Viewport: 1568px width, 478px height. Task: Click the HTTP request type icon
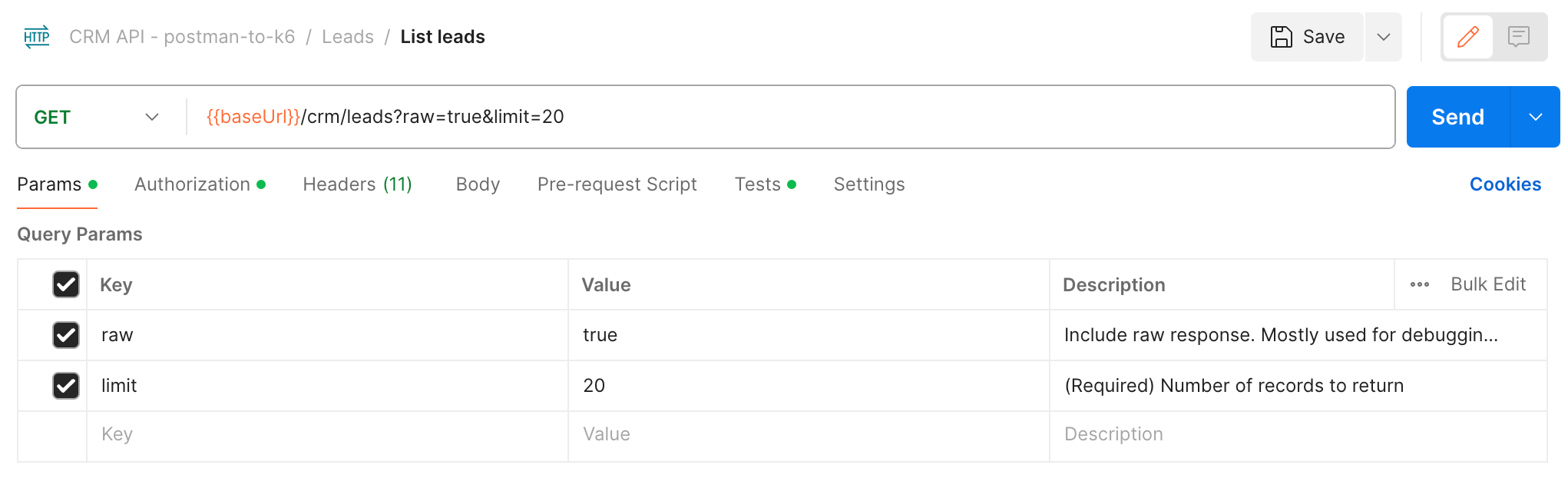(36, 37)
